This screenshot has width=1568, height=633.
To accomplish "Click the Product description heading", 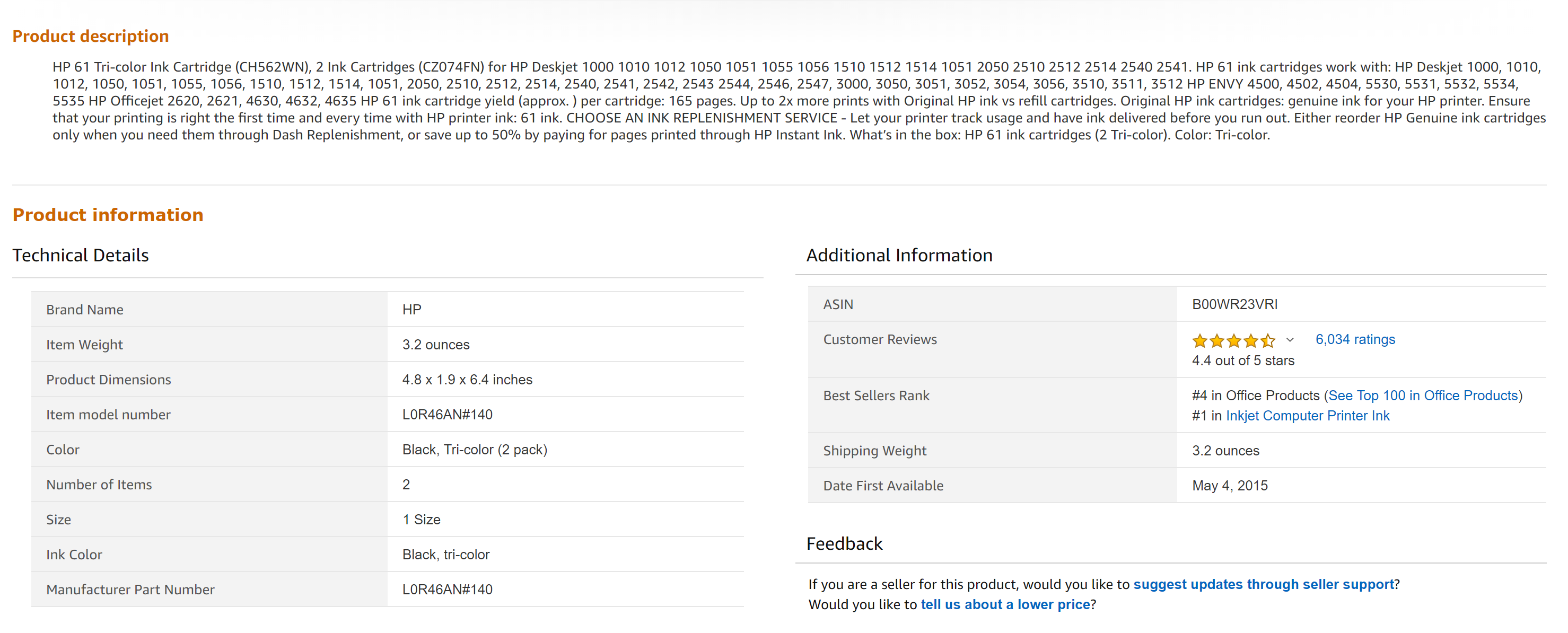I will pyautogui.click(x=91, y=36).
